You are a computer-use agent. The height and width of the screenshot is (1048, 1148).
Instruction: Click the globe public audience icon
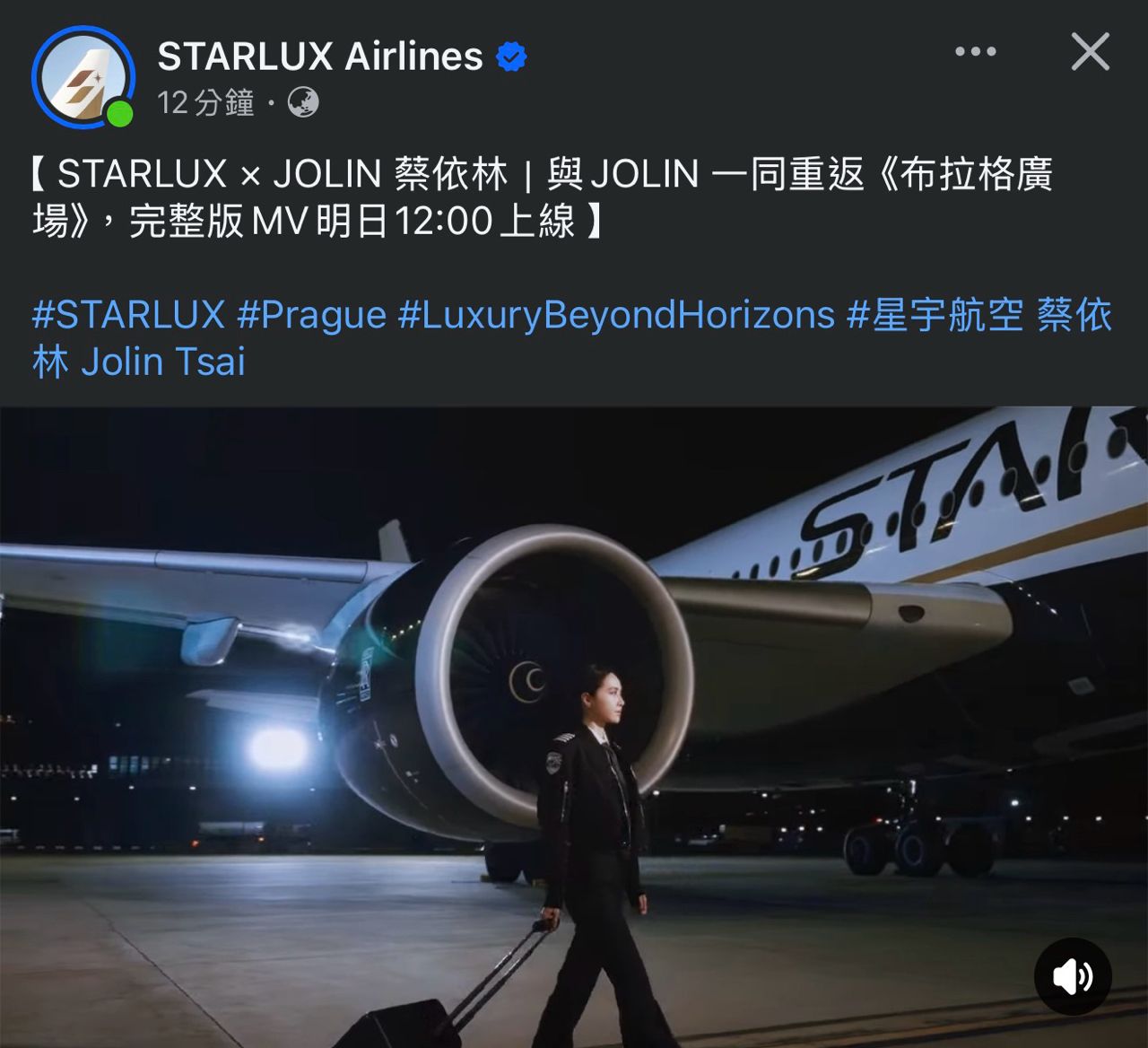click(x=303, y=103)
